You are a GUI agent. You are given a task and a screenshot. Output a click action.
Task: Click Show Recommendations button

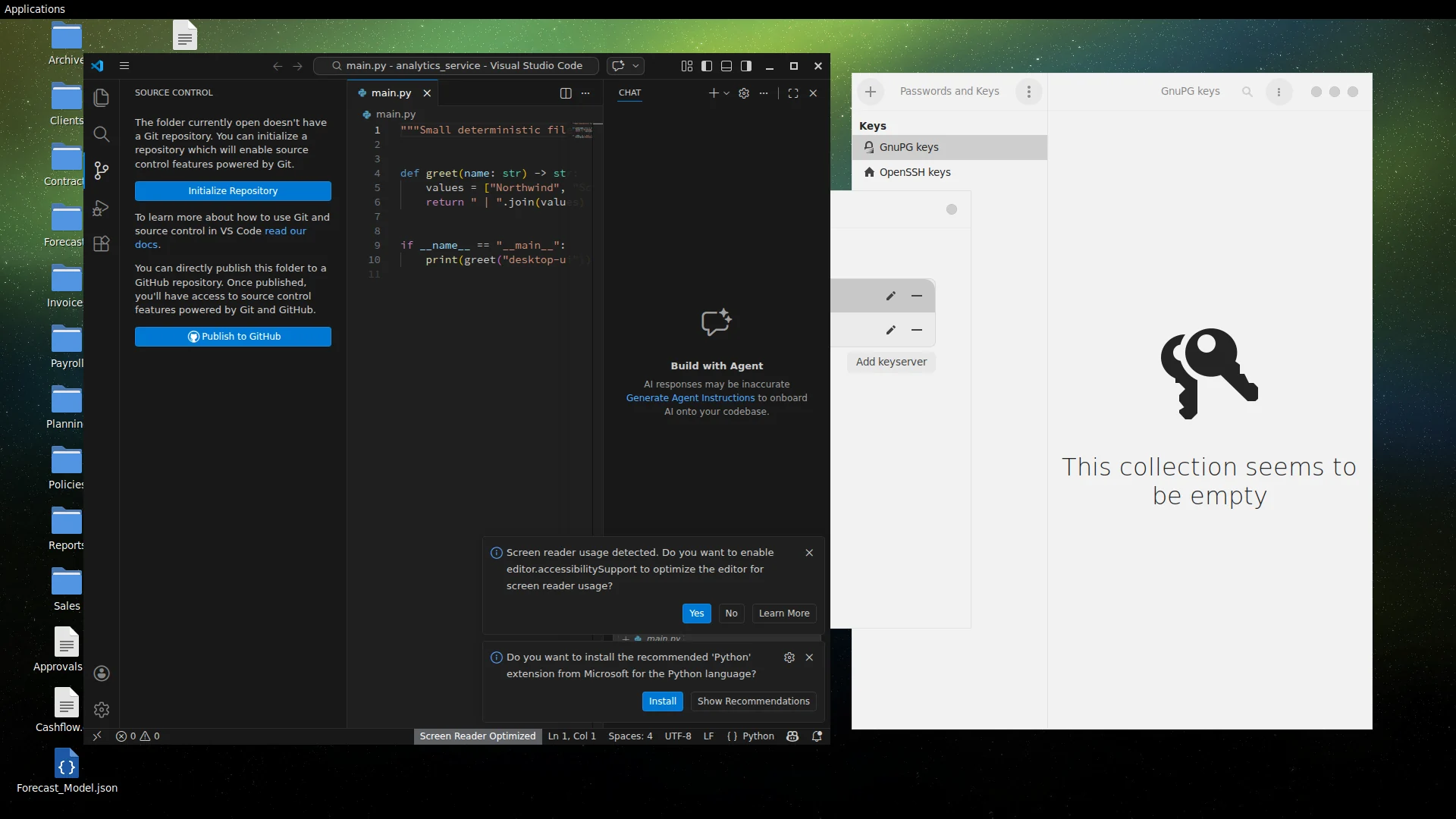(753, 701)
